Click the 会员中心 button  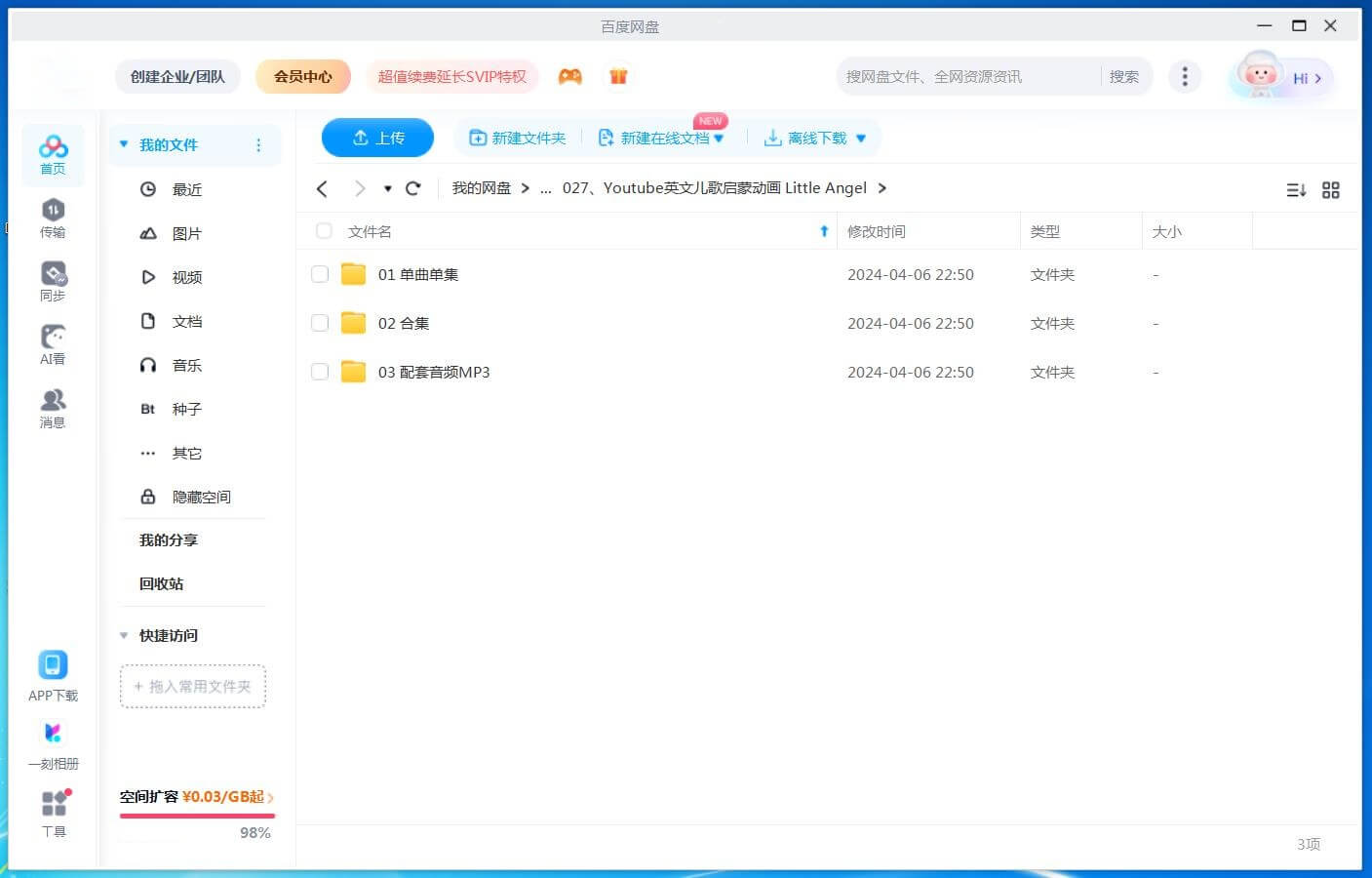point(302,76)
